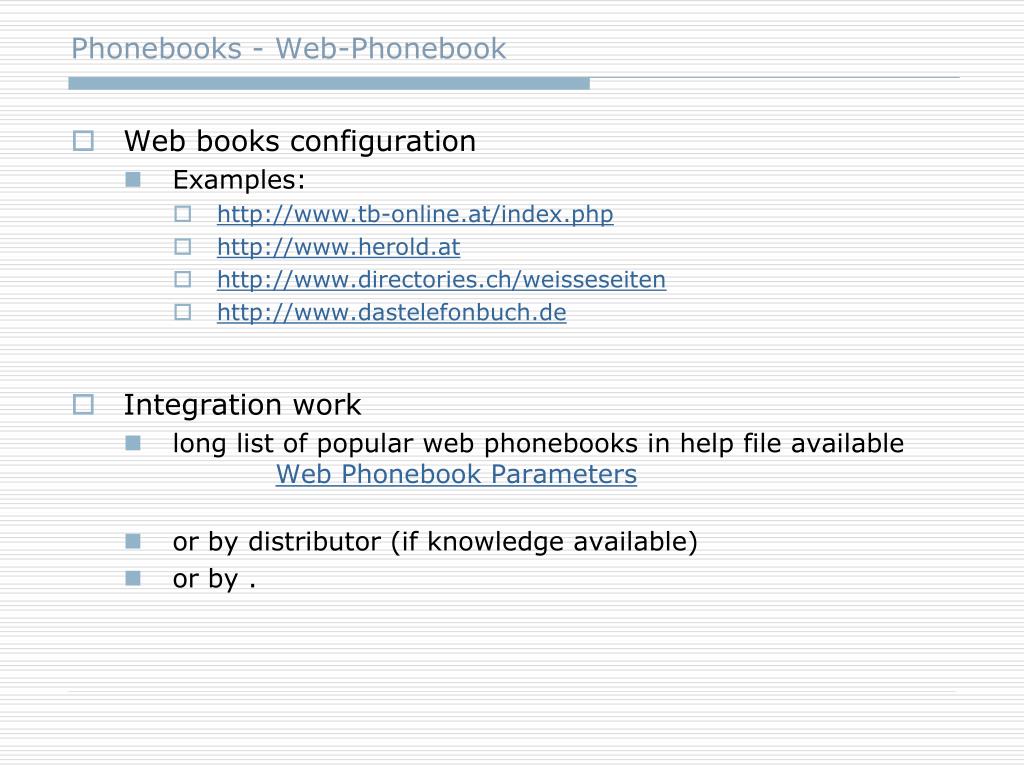Image resolution: width=1024 pixels, height=768 pixels.
Task: Open the www.herold.at link
Action: coord(338,247)
